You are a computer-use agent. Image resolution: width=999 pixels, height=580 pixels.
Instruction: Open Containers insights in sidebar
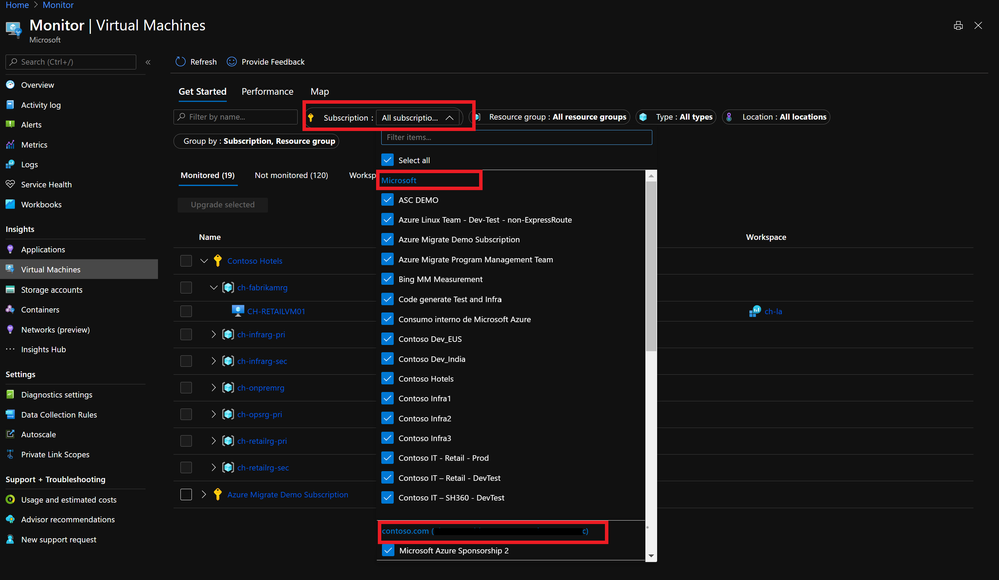[40, 310]
